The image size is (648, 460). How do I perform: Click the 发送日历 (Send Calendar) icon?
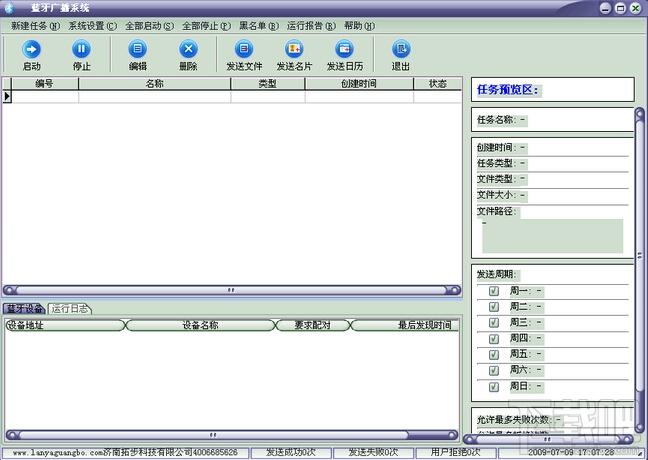(344, 49)
